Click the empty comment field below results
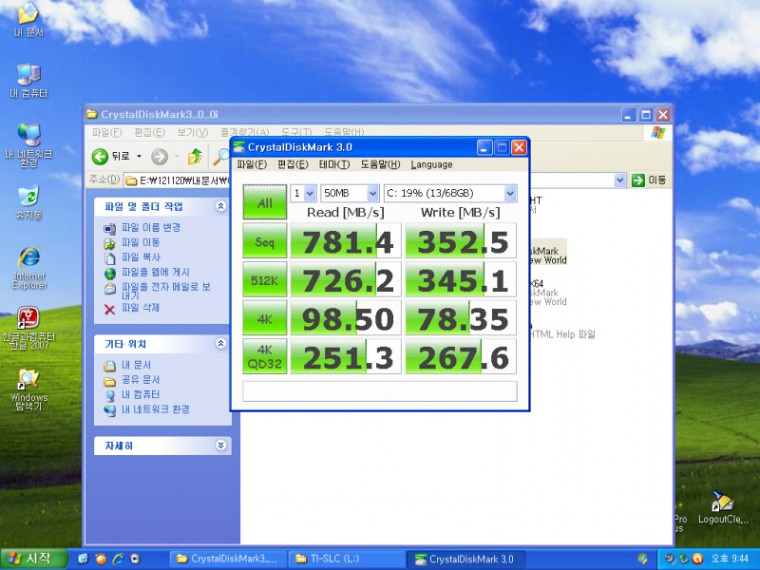Screen dimensions: 760x570 pos(380,391)
